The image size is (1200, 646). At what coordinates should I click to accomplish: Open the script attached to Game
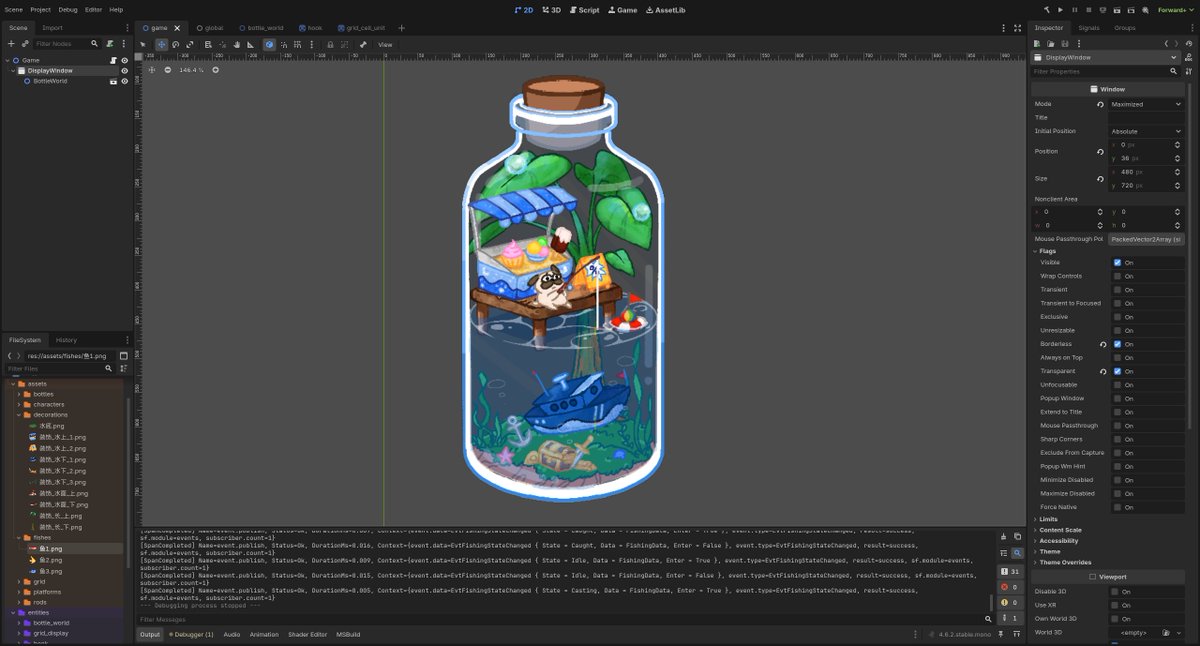click(x=114, y=60)
